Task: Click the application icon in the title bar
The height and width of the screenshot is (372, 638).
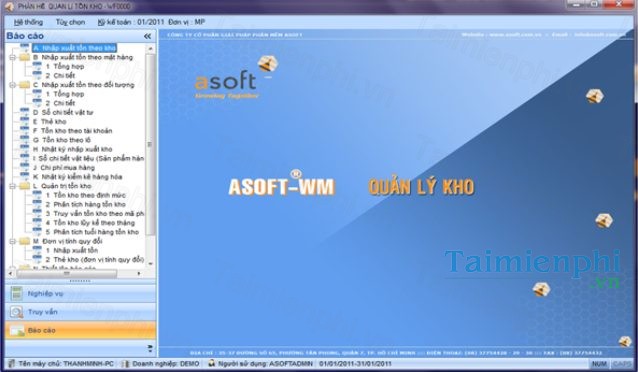Action: coord(8,6)
